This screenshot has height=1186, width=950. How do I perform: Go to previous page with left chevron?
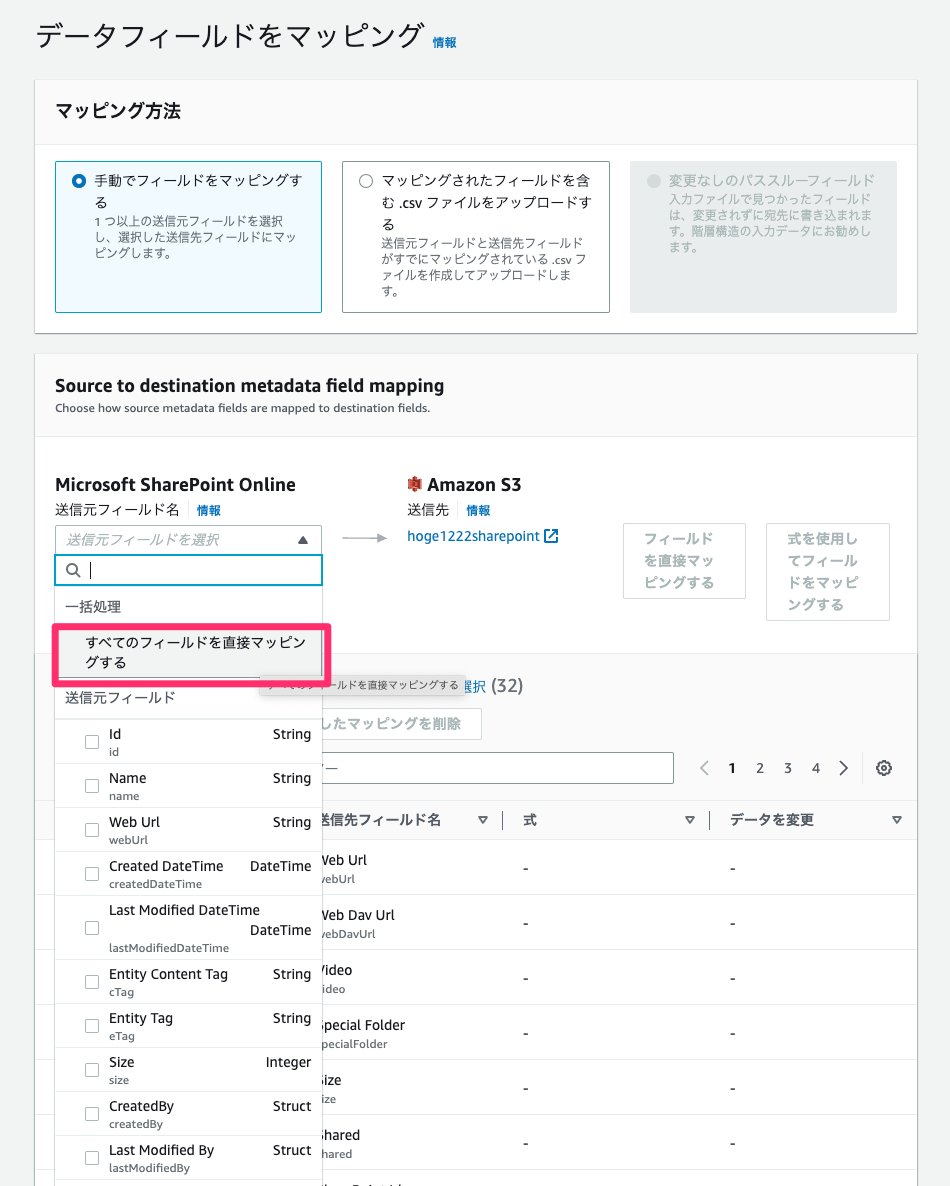pyautogui.click(x=704, y=768)
